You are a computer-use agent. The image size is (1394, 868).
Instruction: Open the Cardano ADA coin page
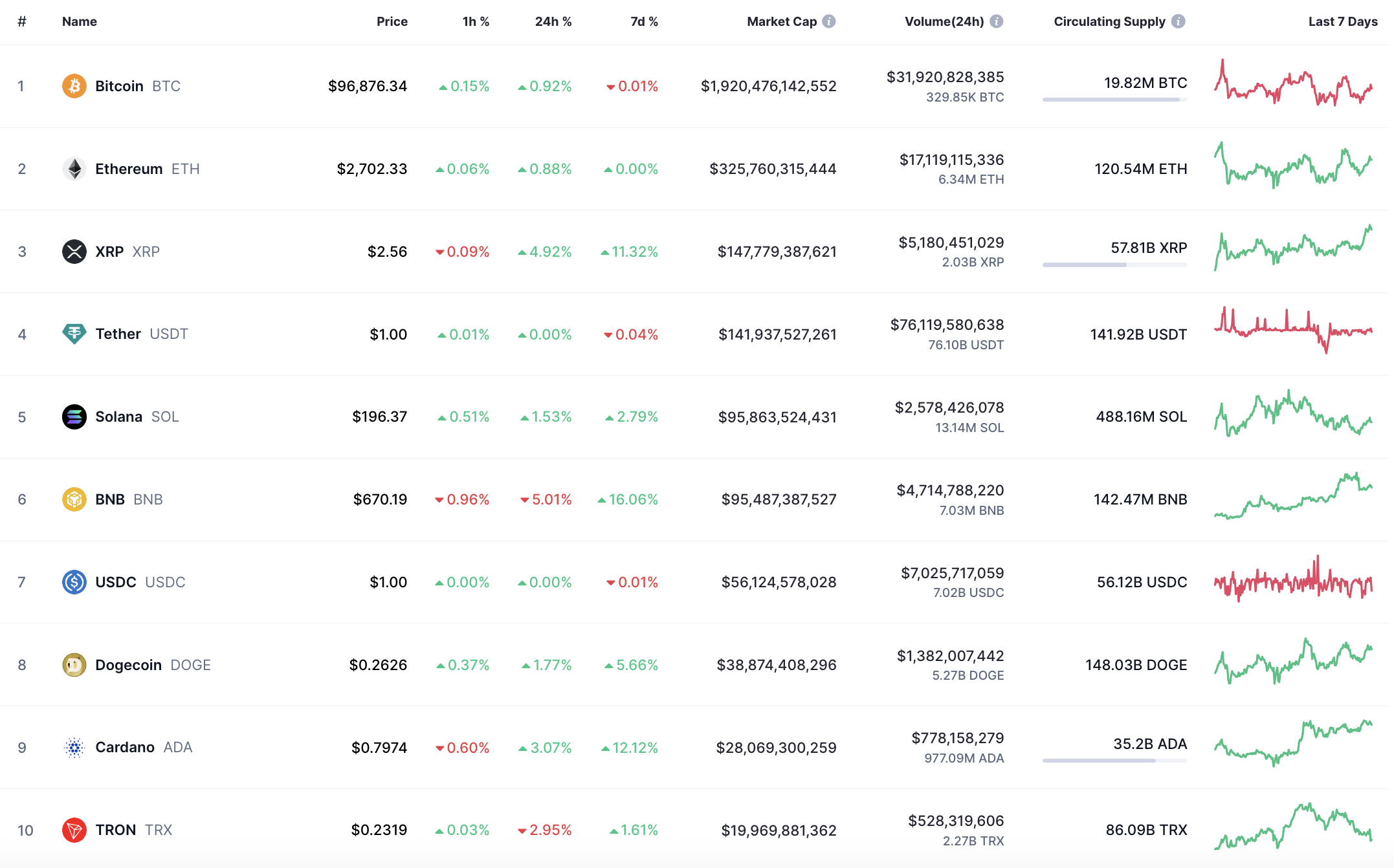pos(125,747)
